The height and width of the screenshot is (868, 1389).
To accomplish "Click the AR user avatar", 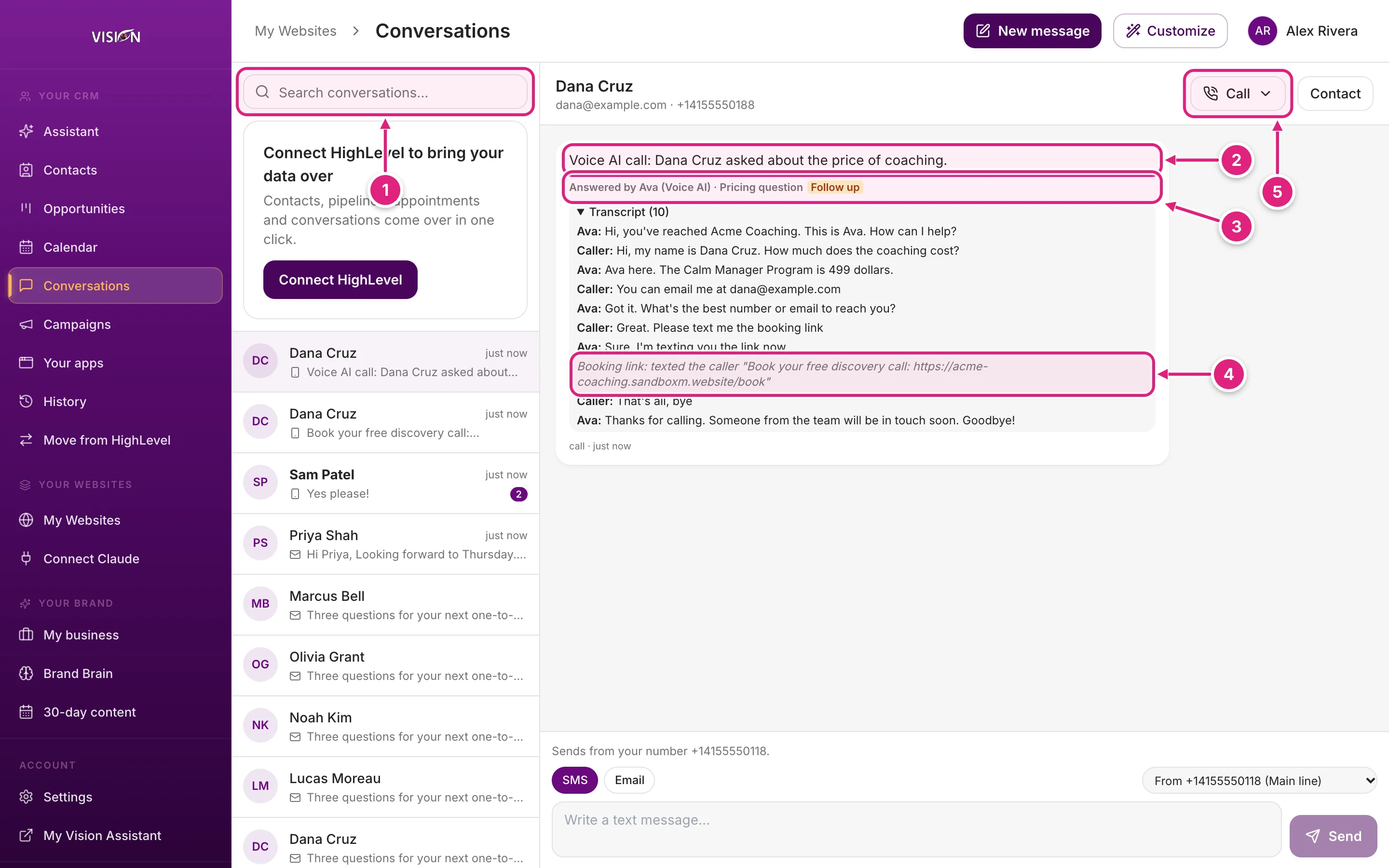I will pos(1262,31).
